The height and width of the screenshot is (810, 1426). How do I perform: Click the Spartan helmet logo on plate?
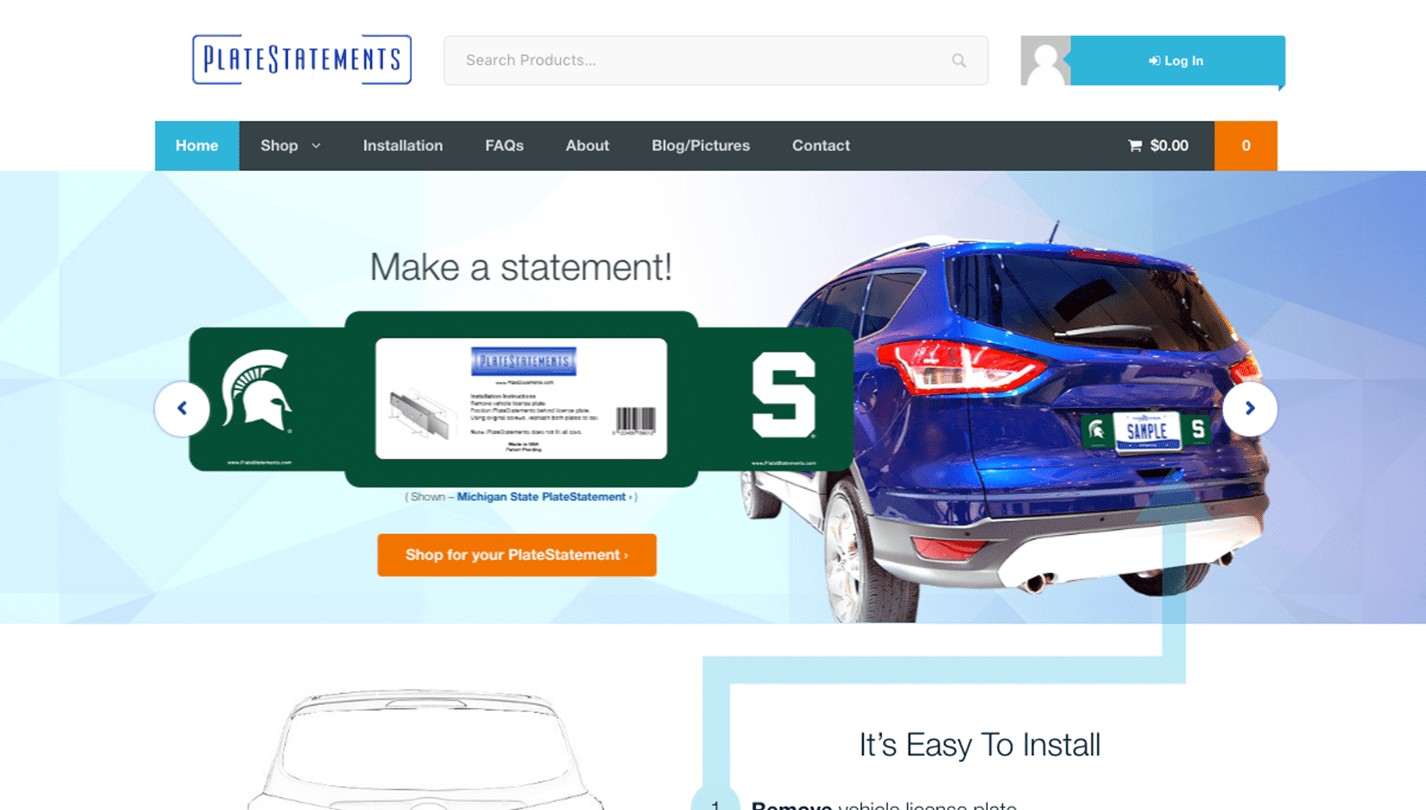pyautogui.click(x=257, y=391)
